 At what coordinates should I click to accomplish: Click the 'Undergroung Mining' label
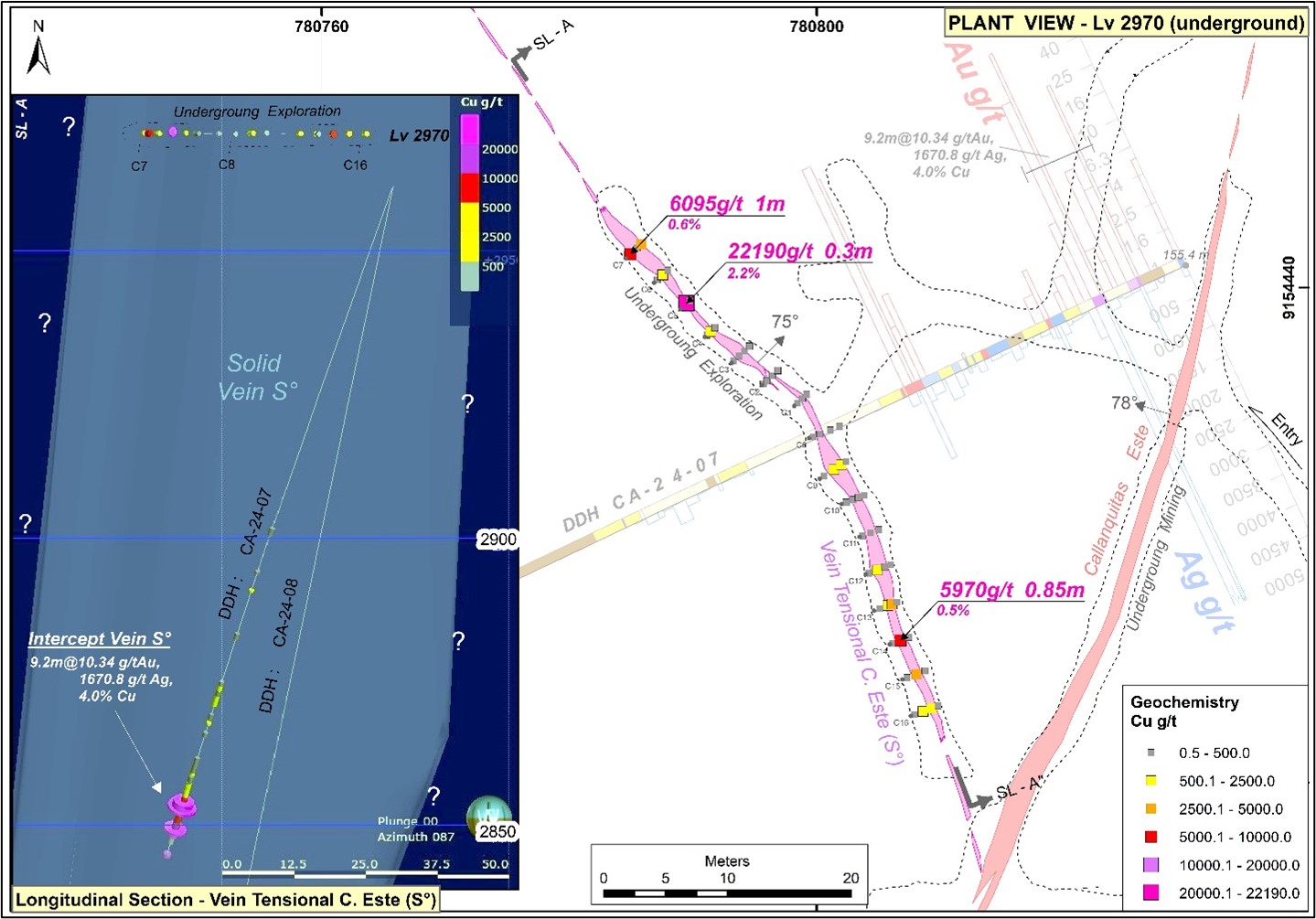click(1155, 558)
